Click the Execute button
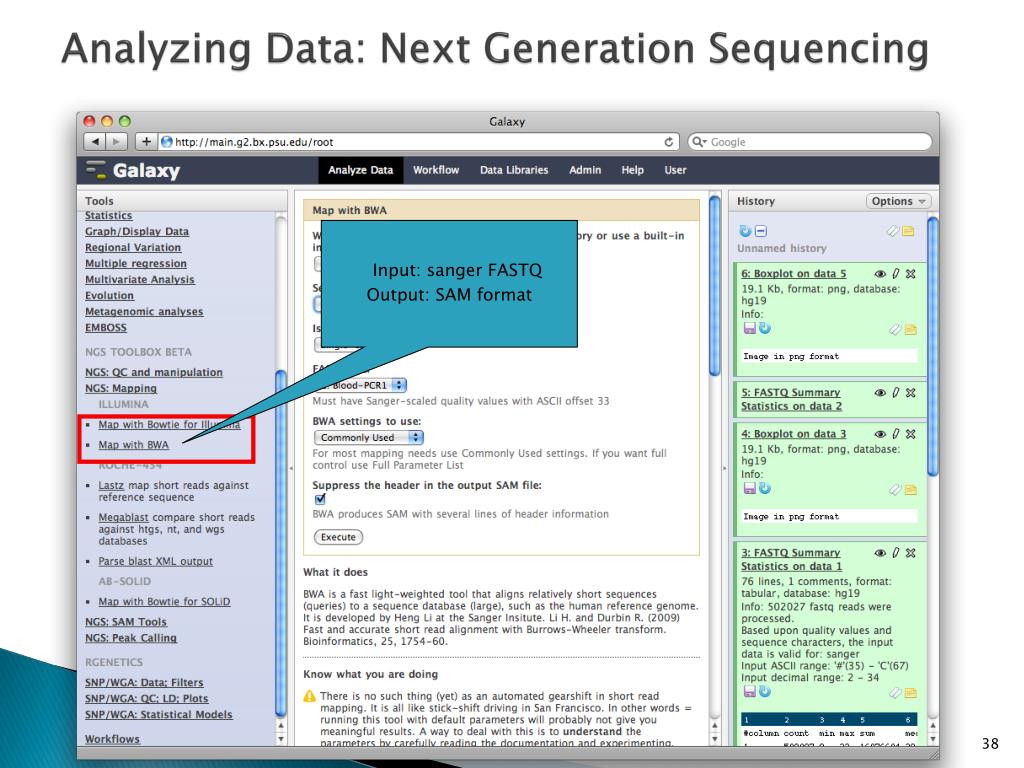Viewport: 1024px width, 768px height. click(338, 537)
